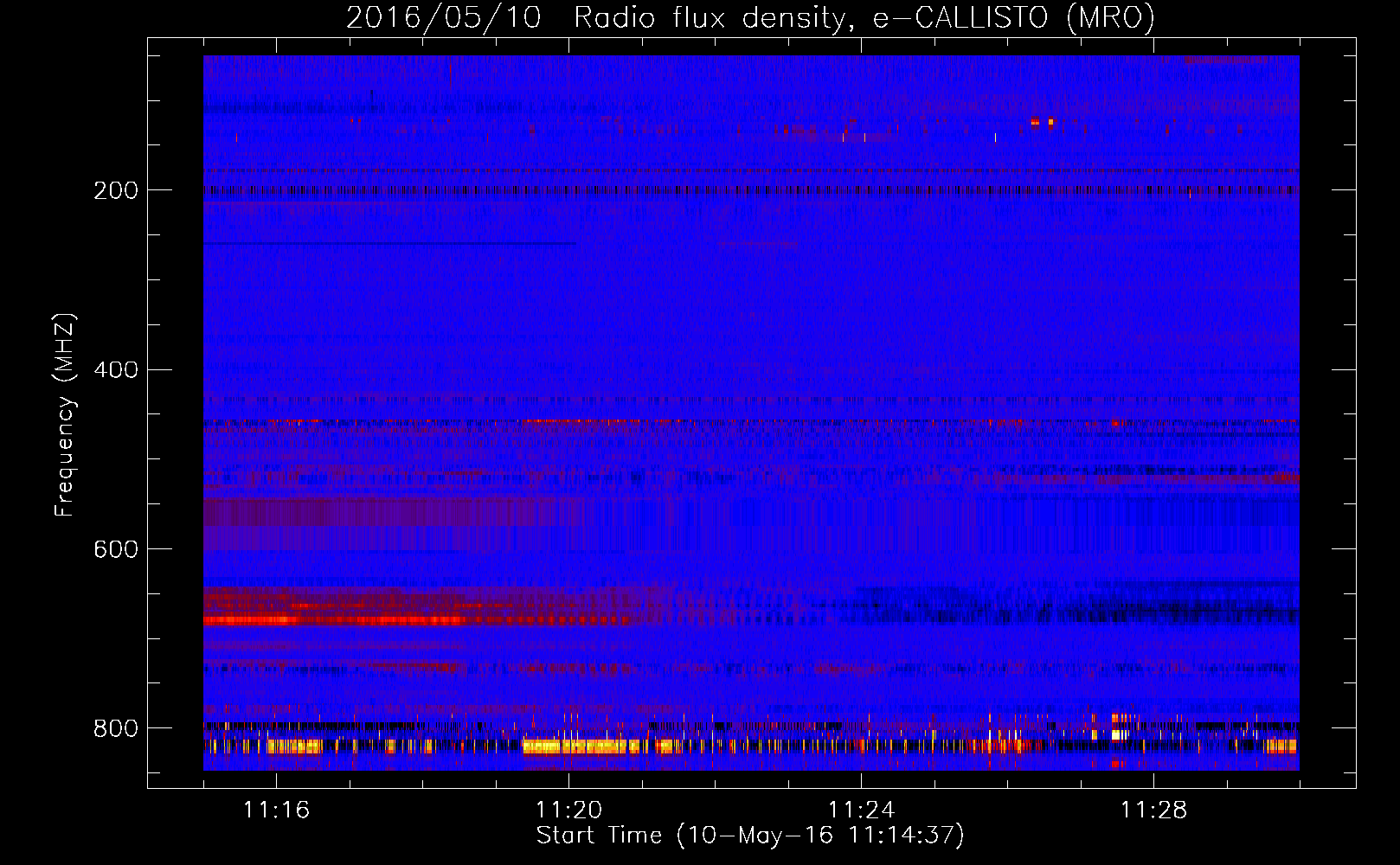This screenshot has width=1400, height=865.
Task: Click the '600' frequency tick label
Action: click(116, 550)
